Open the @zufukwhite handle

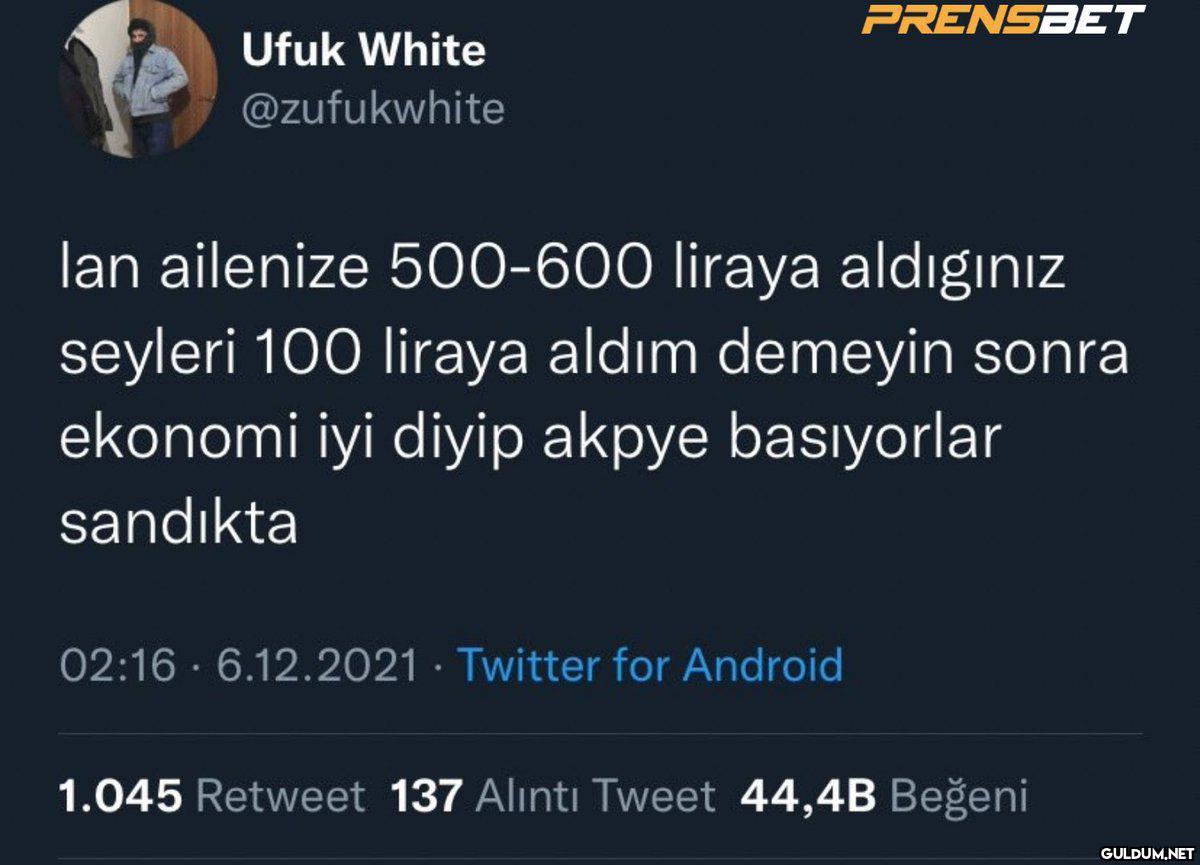[x=374, y=109]
